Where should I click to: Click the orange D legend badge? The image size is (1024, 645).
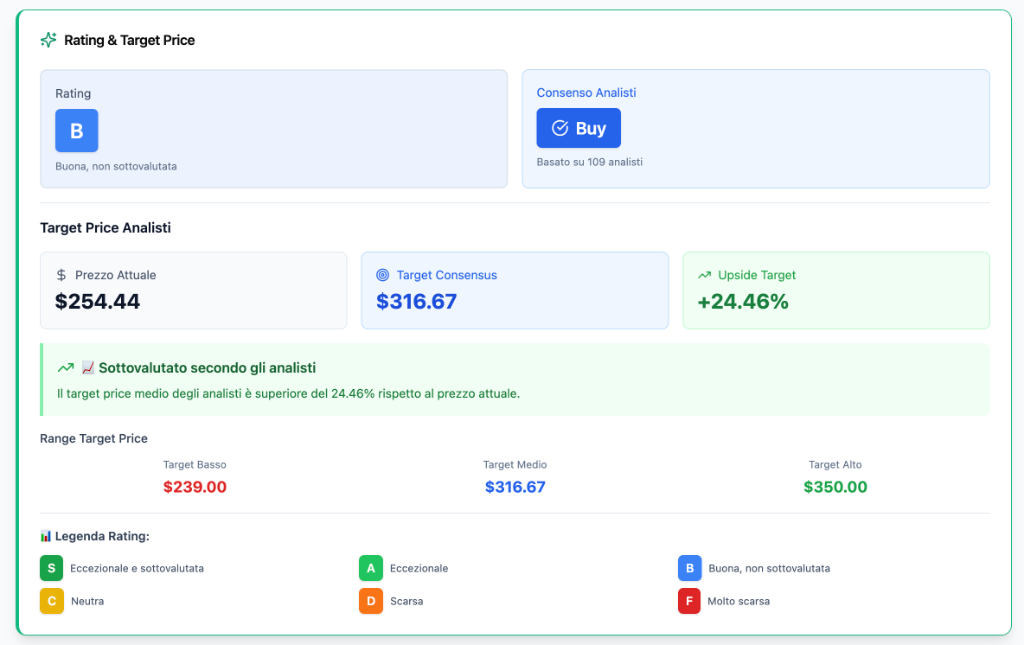pos(371,601)
